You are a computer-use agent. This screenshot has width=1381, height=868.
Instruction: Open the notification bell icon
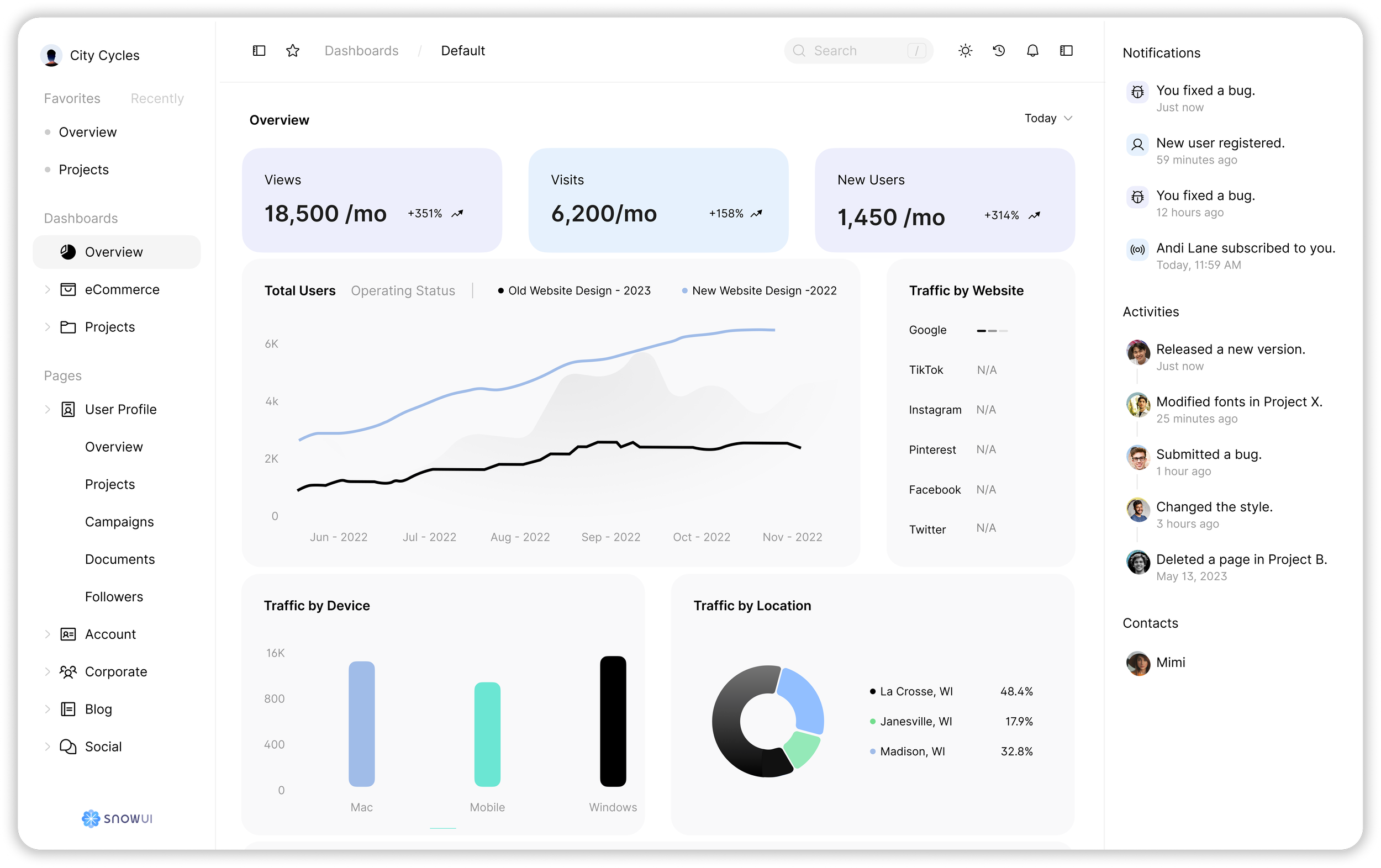1032,50
